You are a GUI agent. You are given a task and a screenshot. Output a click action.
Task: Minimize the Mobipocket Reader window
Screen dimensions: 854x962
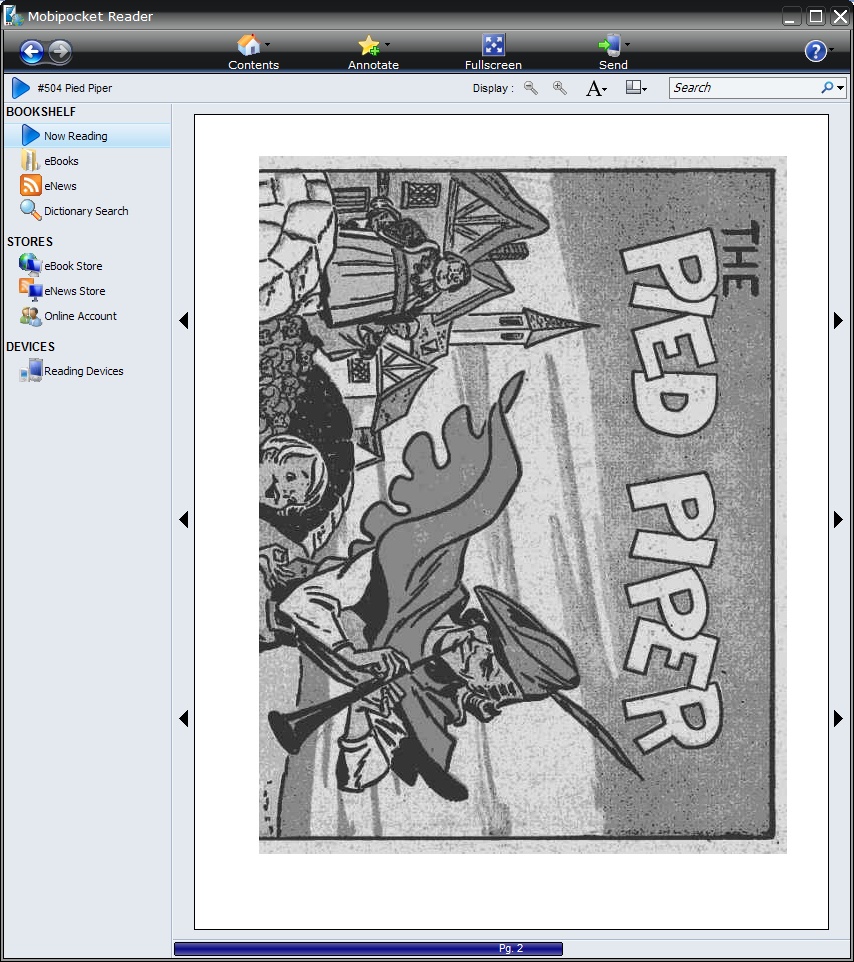pyautogui.click(x=792, y=17)
